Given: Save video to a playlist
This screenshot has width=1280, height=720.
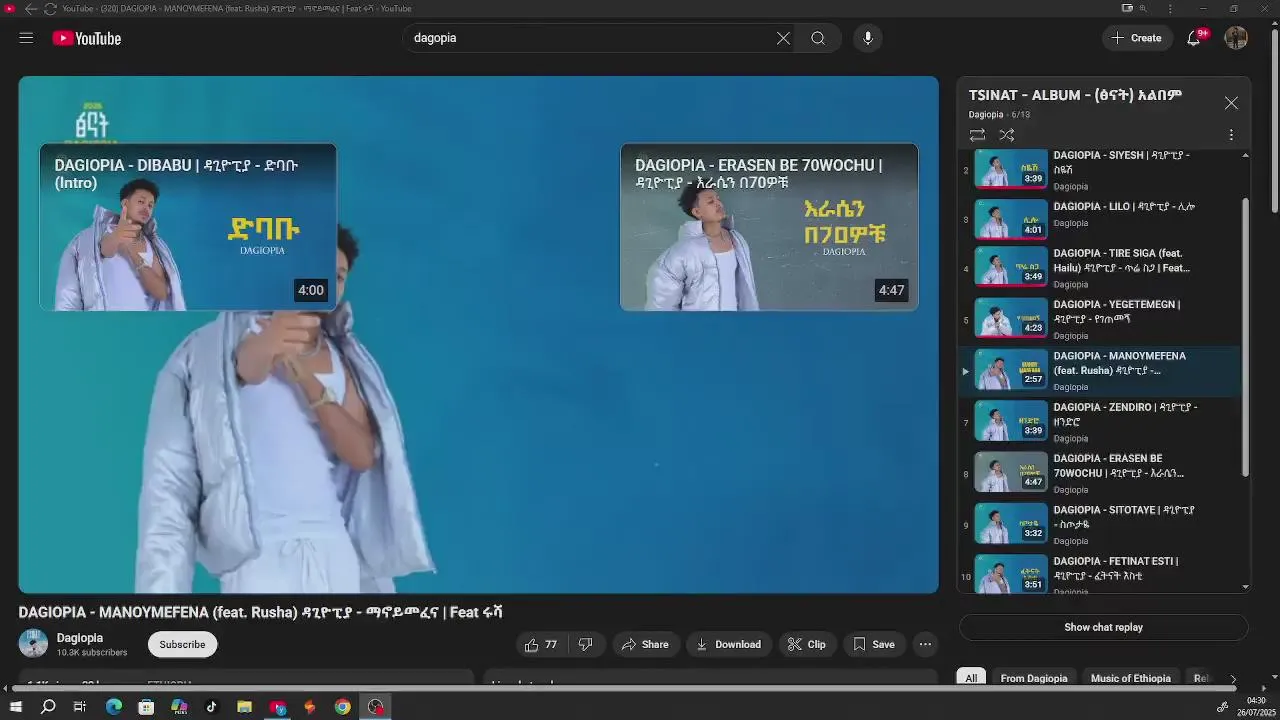Looking at the screenshot, I should coord(873,644).
